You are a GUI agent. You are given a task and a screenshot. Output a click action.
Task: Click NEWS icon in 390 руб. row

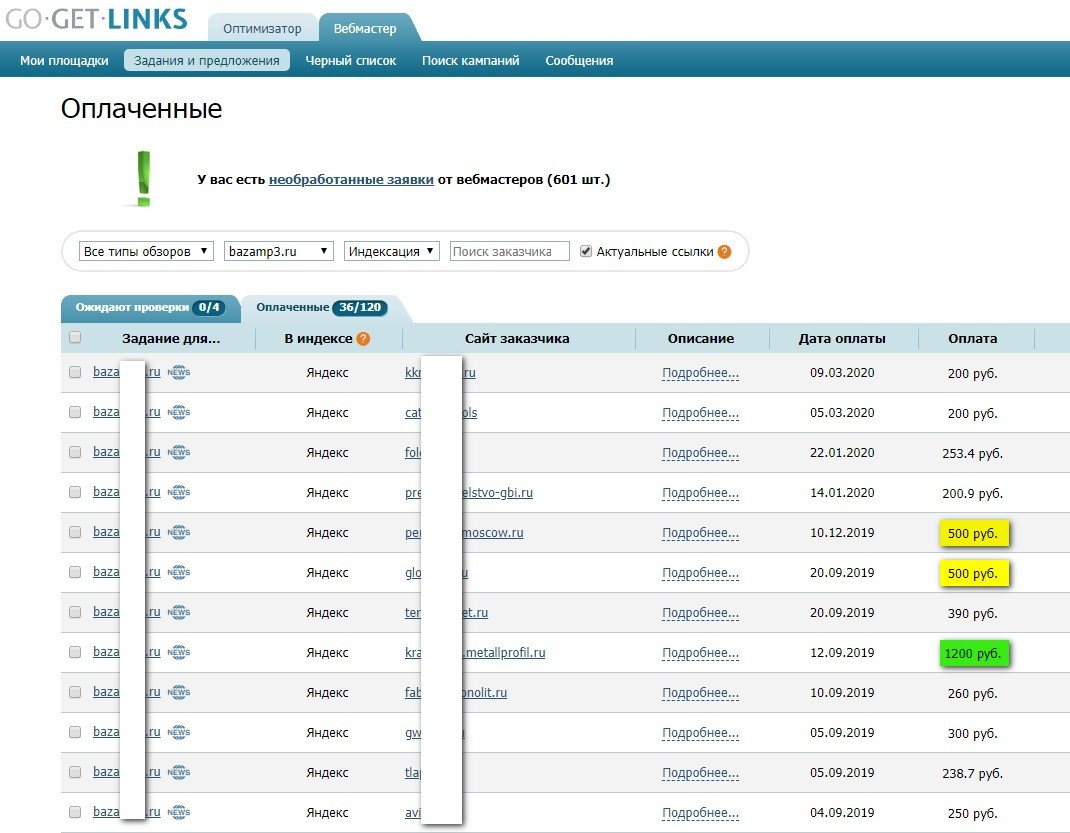pyautogui.click(x=179, y=612)
